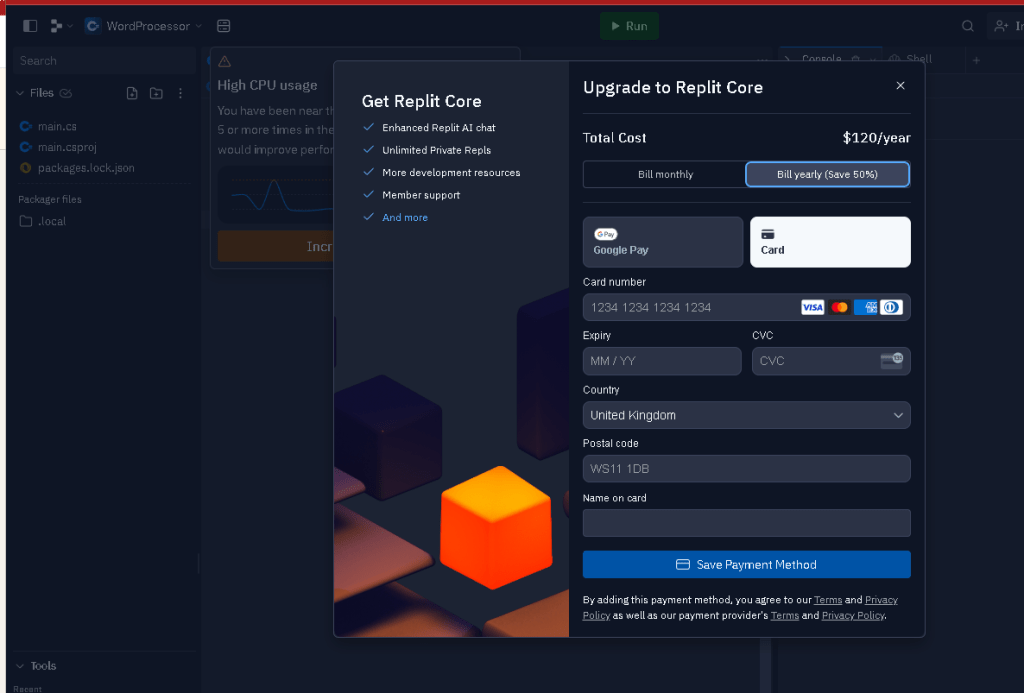Screen dimensions: 1024x693
Task: Collapse the Files section chevron
Action: [x=20, y=93]
